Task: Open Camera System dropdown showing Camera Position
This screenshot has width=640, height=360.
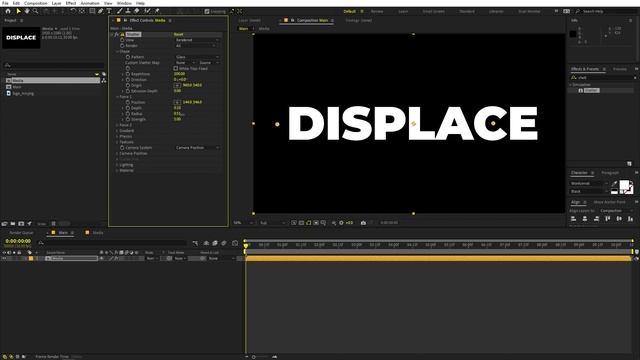Action: [x=197, y=148]
